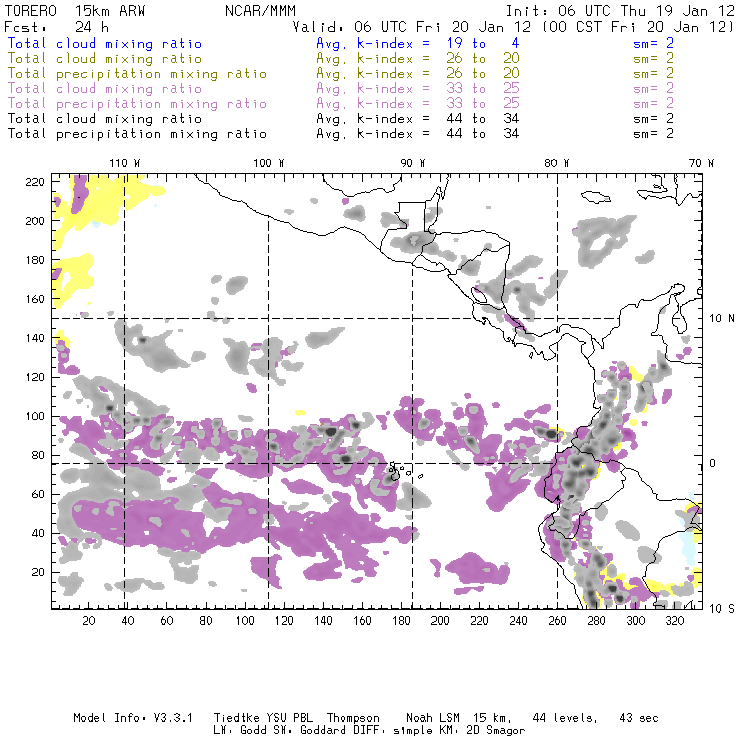Click the "43 sec" timestep text
The height and width of the screenshot is (740, 740).
point(639,718)
